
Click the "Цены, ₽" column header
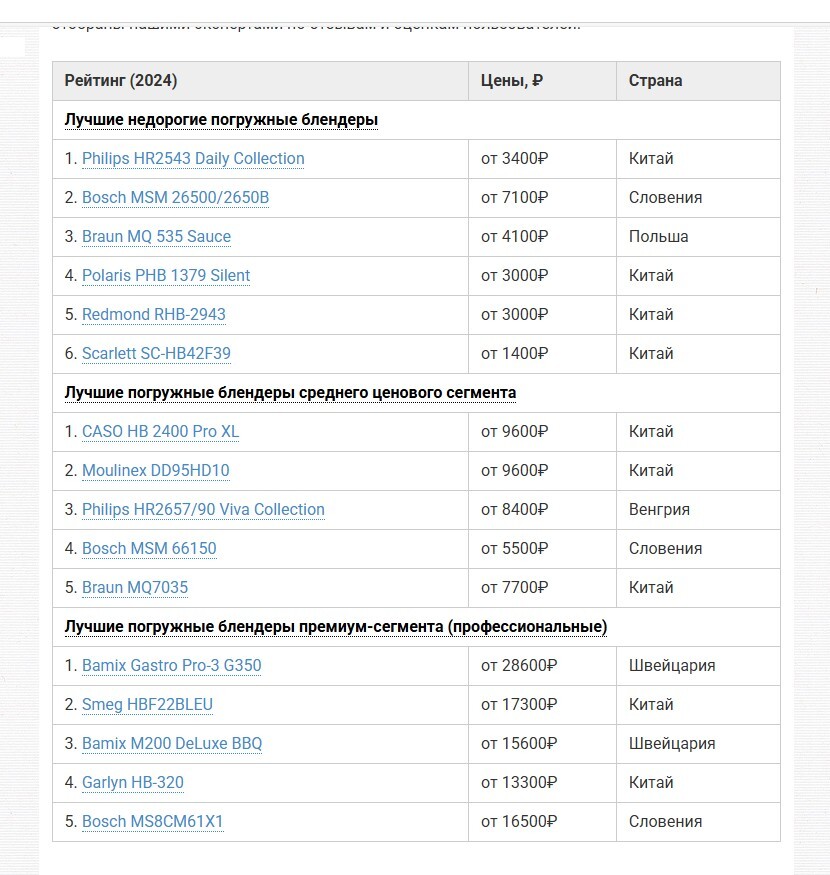(511, 80)
